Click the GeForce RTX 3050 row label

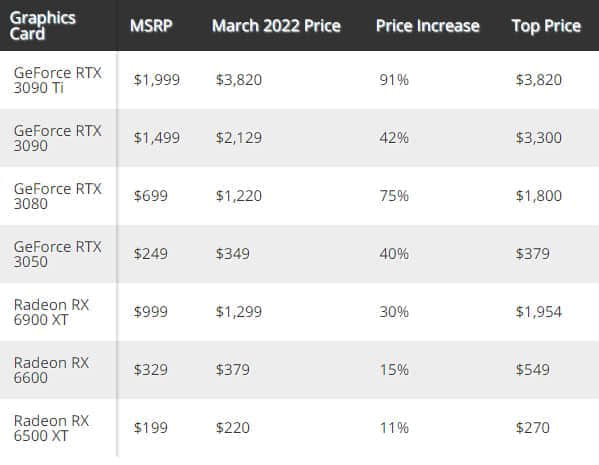point(58,254)
